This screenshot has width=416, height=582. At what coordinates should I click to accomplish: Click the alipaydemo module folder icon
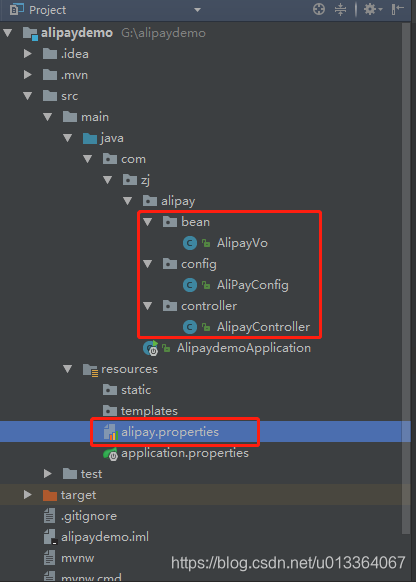pos(30,33)
